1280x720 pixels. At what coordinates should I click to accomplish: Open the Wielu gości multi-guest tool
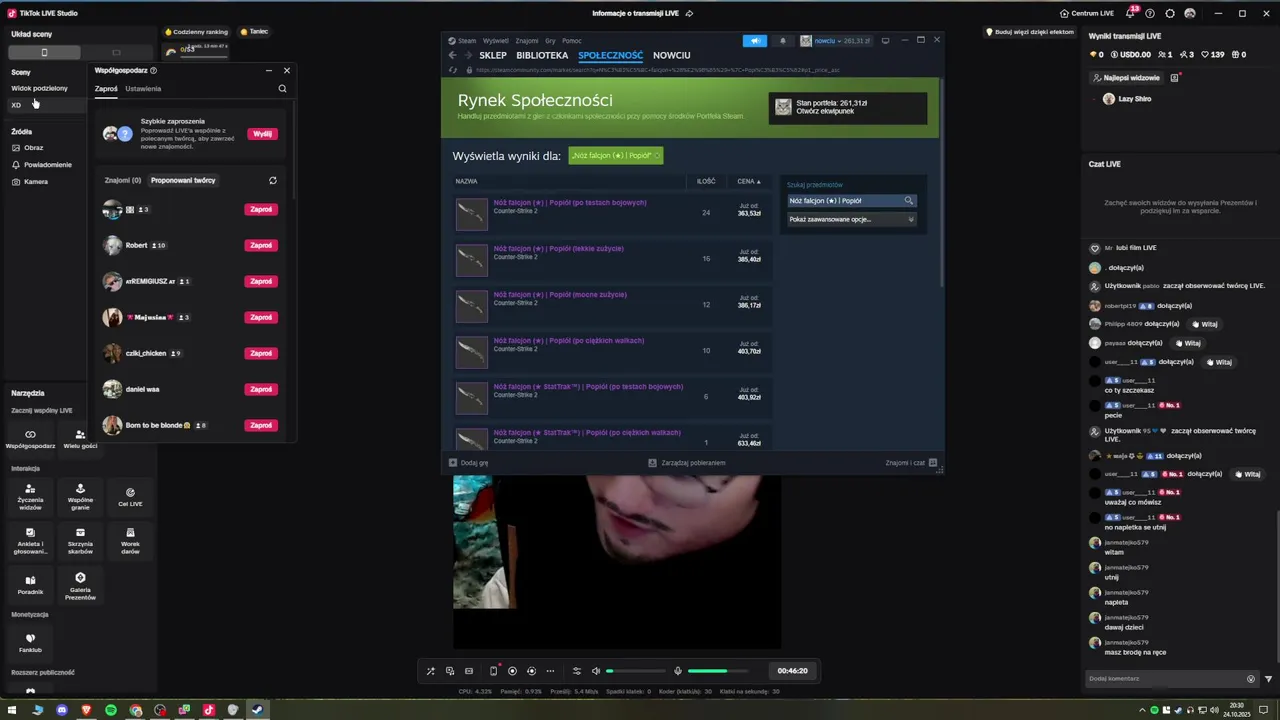pos(80,439)
